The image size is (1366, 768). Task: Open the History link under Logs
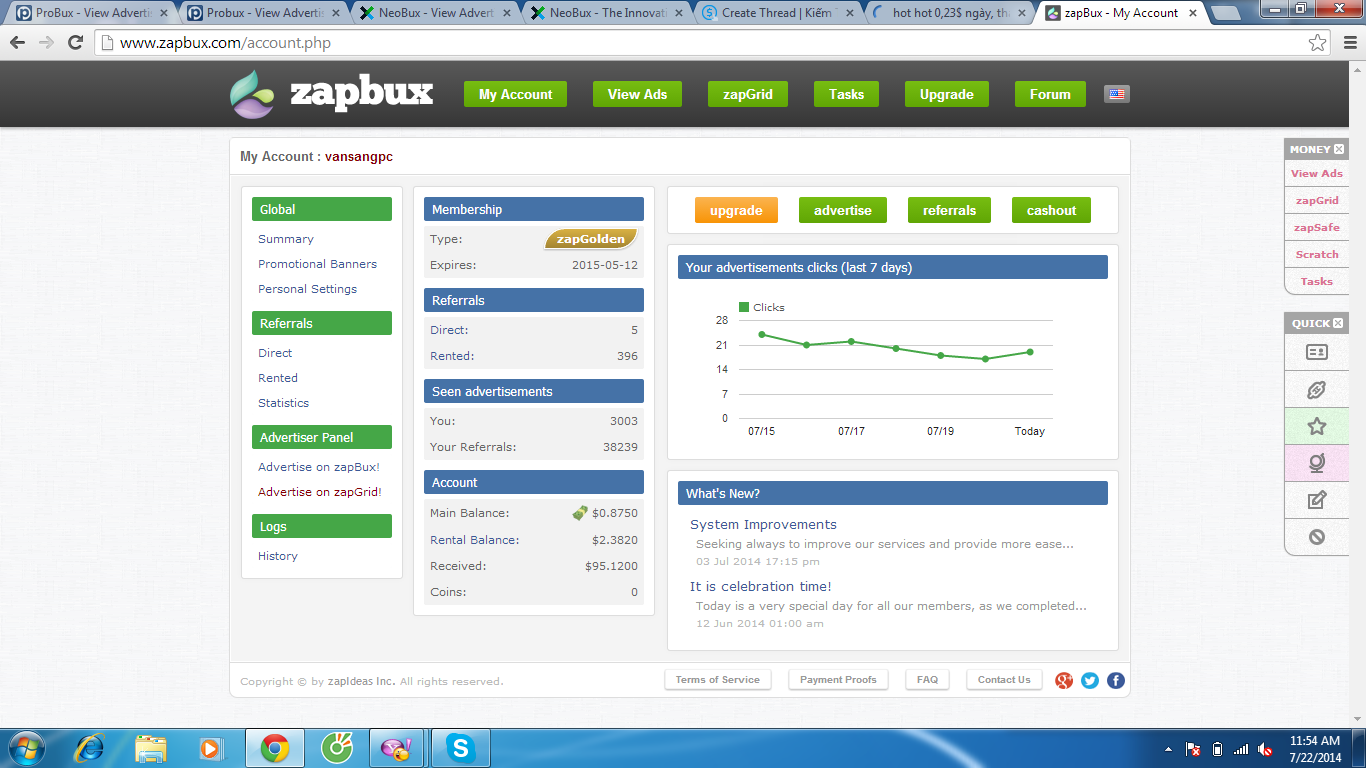[x=278, y=556]
